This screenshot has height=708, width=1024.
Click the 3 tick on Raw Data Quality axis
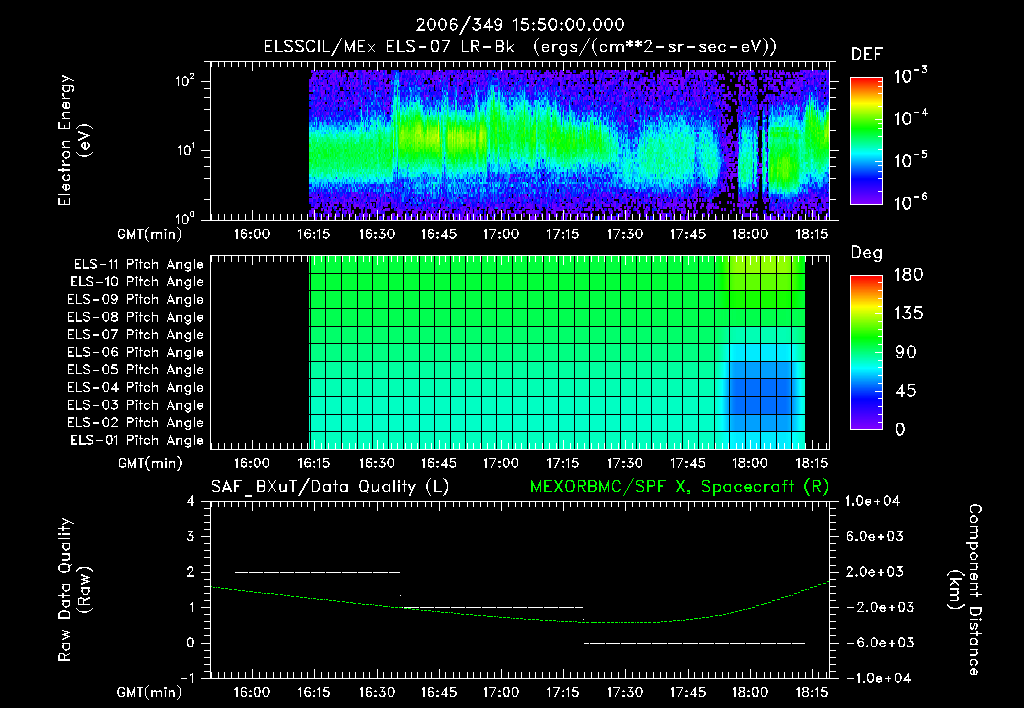(191, 537)
